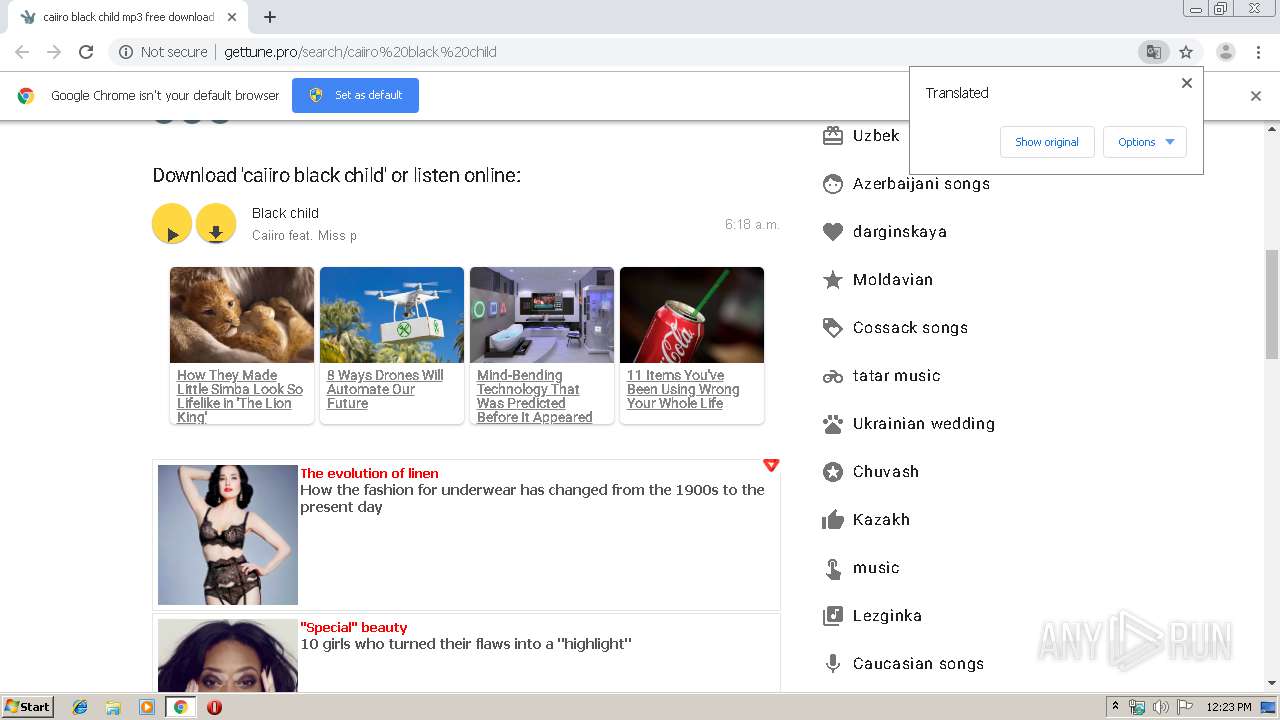Click the Ukrainian wedding paw icon

(833, 424)
